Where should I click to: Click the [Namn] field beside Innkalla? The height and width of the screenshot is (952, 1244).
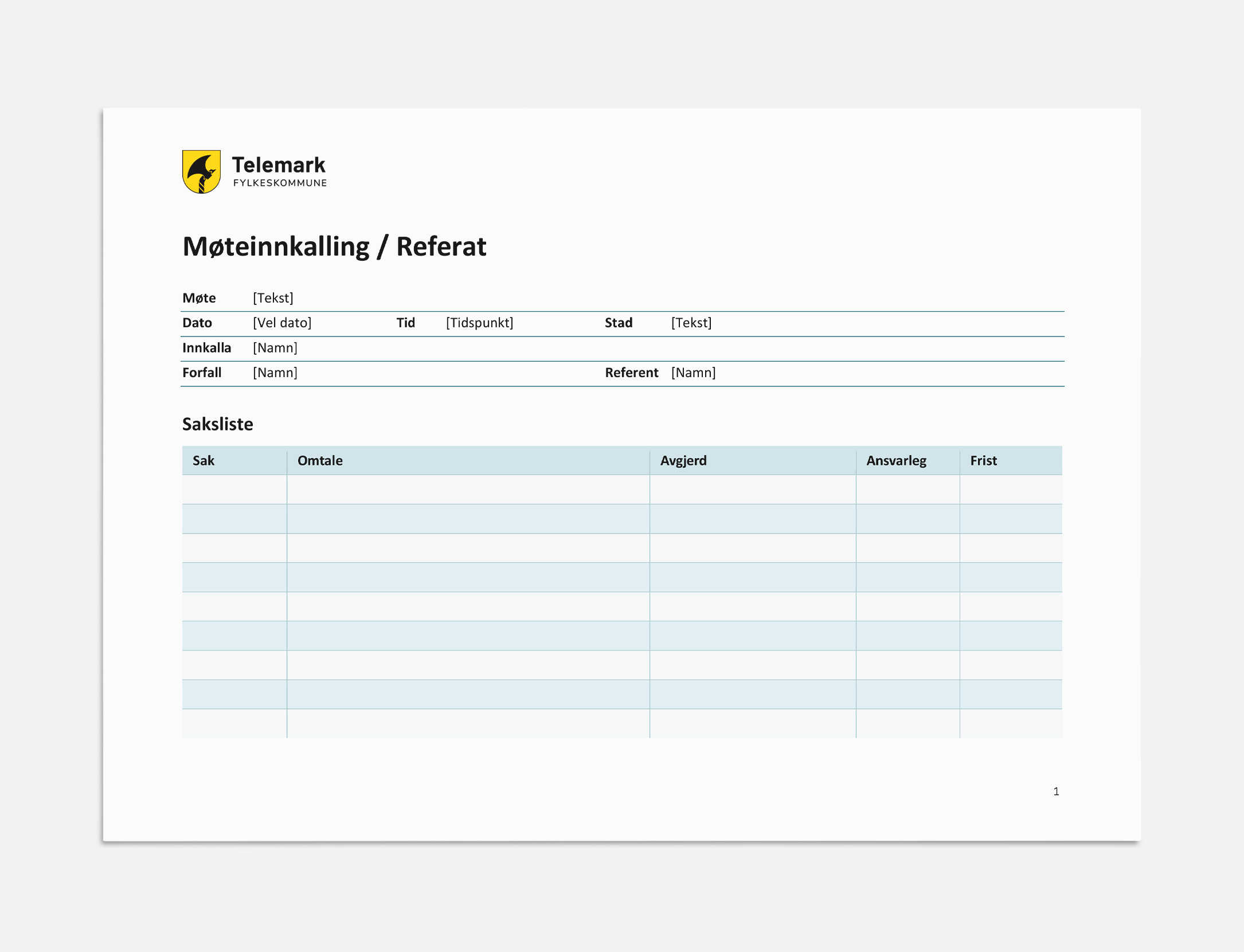click(275, 348)
